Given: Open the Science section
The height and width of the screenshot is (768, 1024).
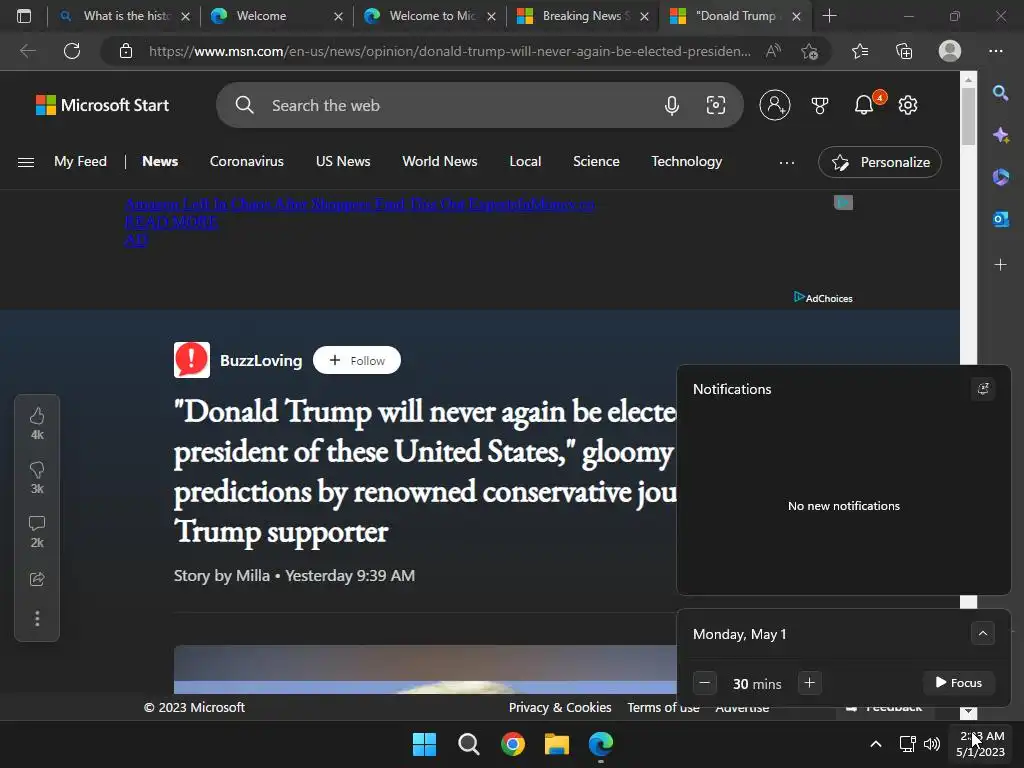Looking at the screenshot, I should click(596, 161).
